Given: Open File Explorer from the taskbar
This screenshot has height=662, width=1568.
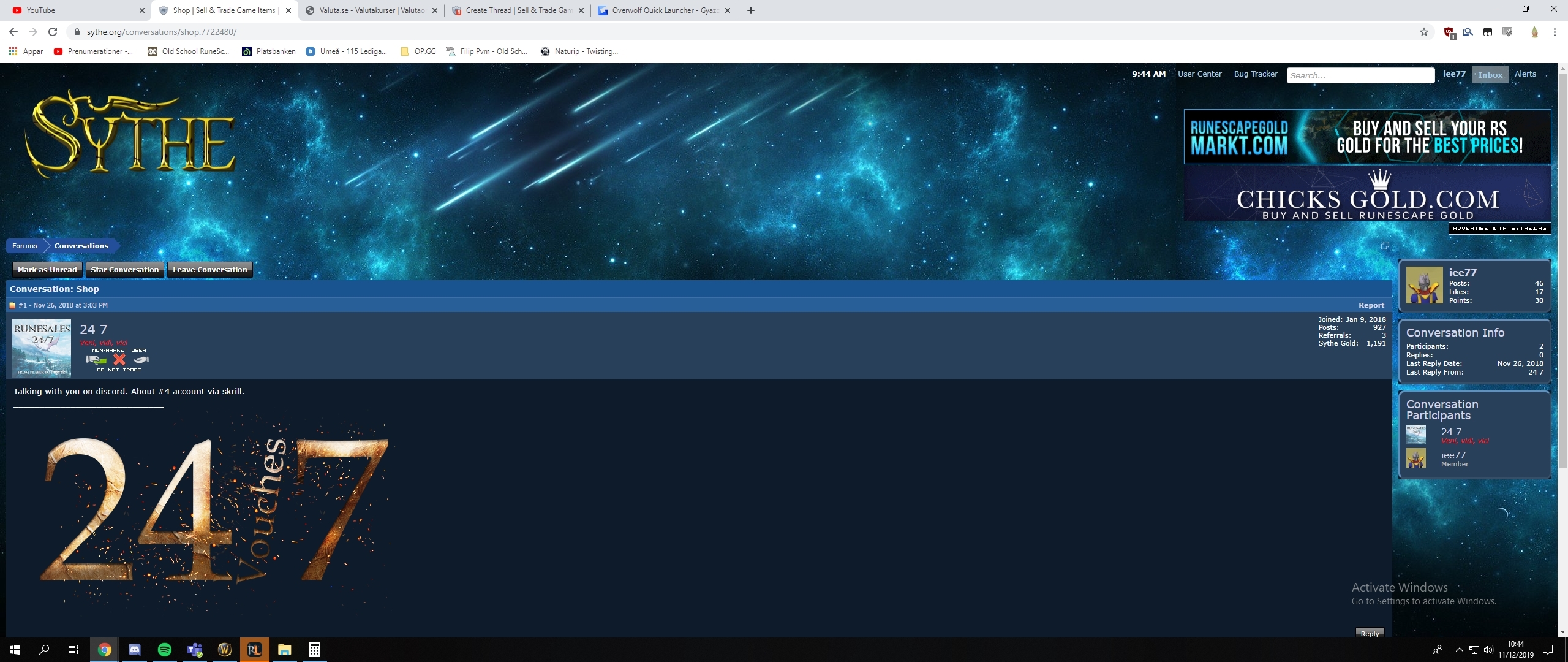Looking at the screenshot, I should [285, 650].
